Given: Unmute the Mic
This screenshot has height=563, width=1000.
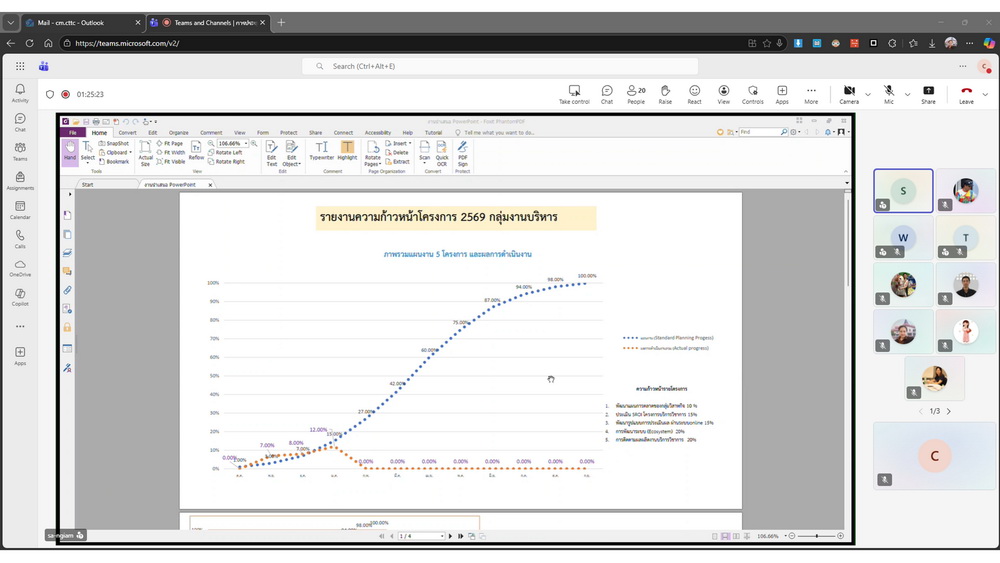Looking at the screenshot, I should point(888,94).
